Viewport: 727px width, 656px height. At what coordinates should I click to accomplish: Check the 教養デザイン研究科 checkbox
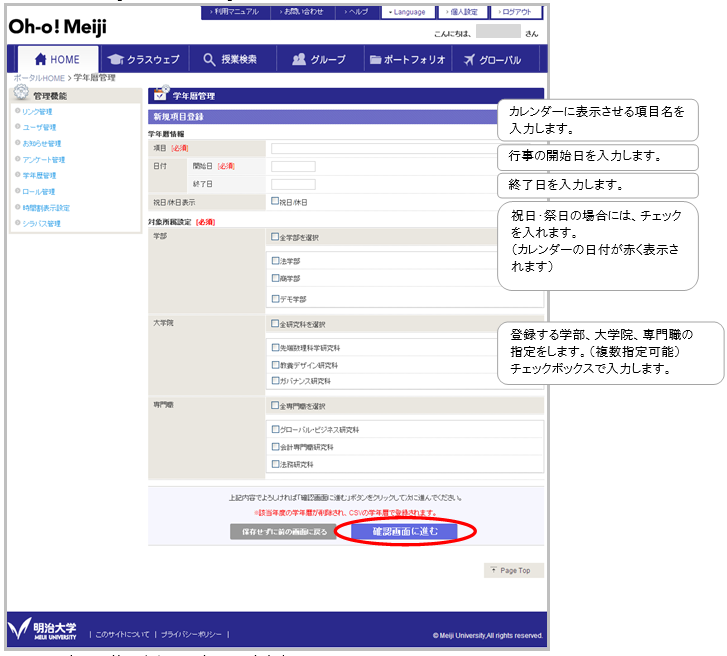[x=275, y=365]
